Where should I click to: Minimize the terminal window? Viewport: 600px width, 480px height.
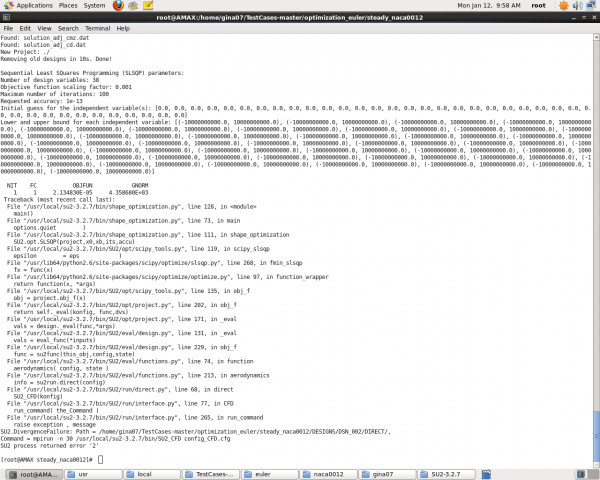[573, 18]
